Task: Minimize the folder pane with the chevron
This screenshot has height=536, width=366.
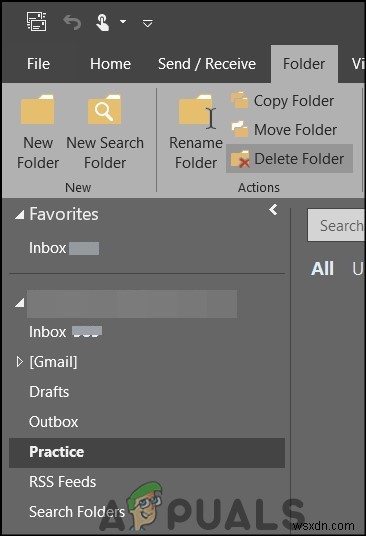Action: pyautogui.click(x=273, y=210)
